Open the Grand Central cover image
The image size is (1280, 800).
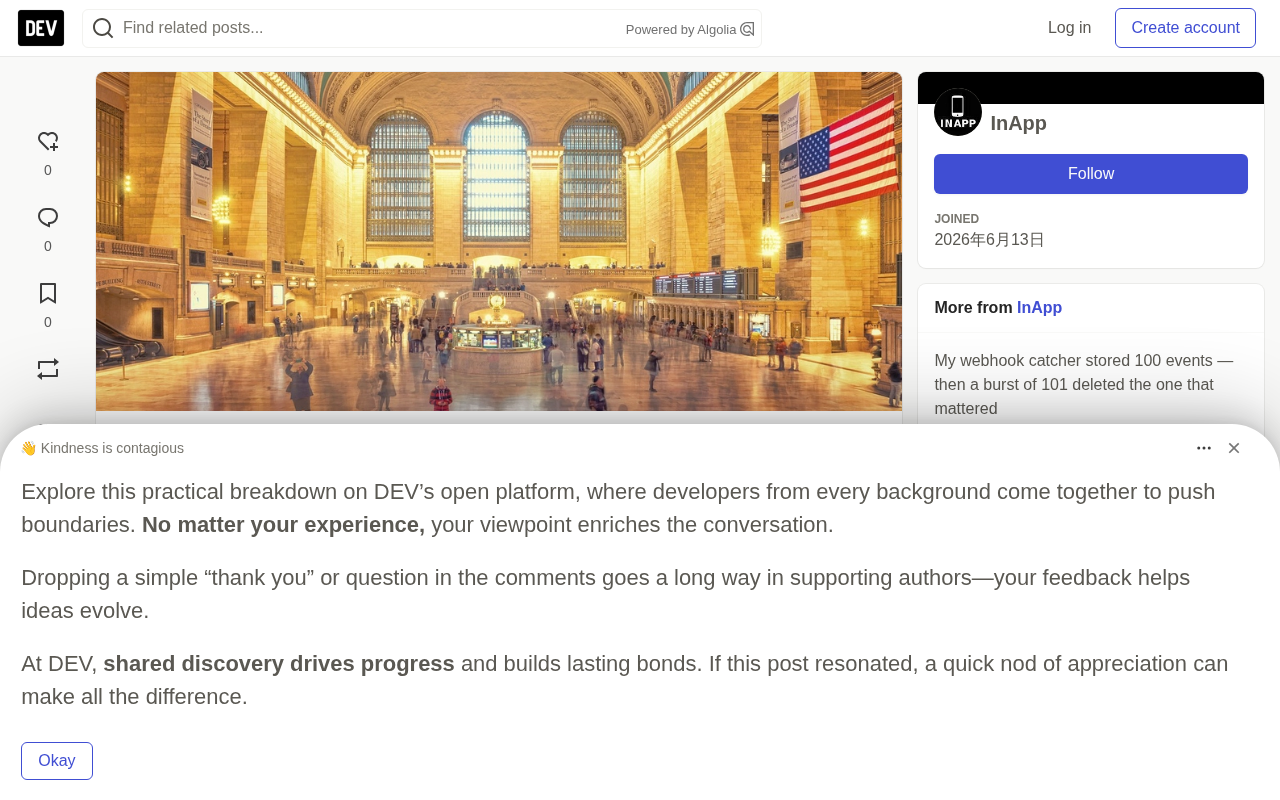pos(499,241)
